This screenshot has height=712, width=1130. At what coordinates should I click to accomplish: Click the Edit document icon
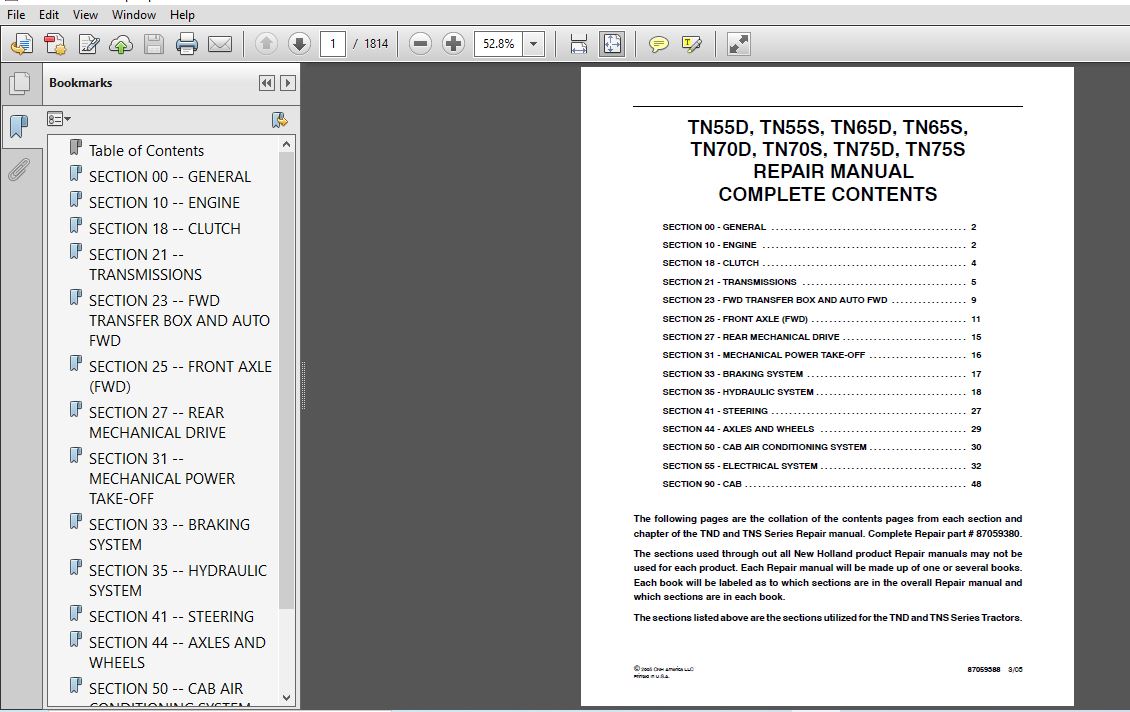89,44
